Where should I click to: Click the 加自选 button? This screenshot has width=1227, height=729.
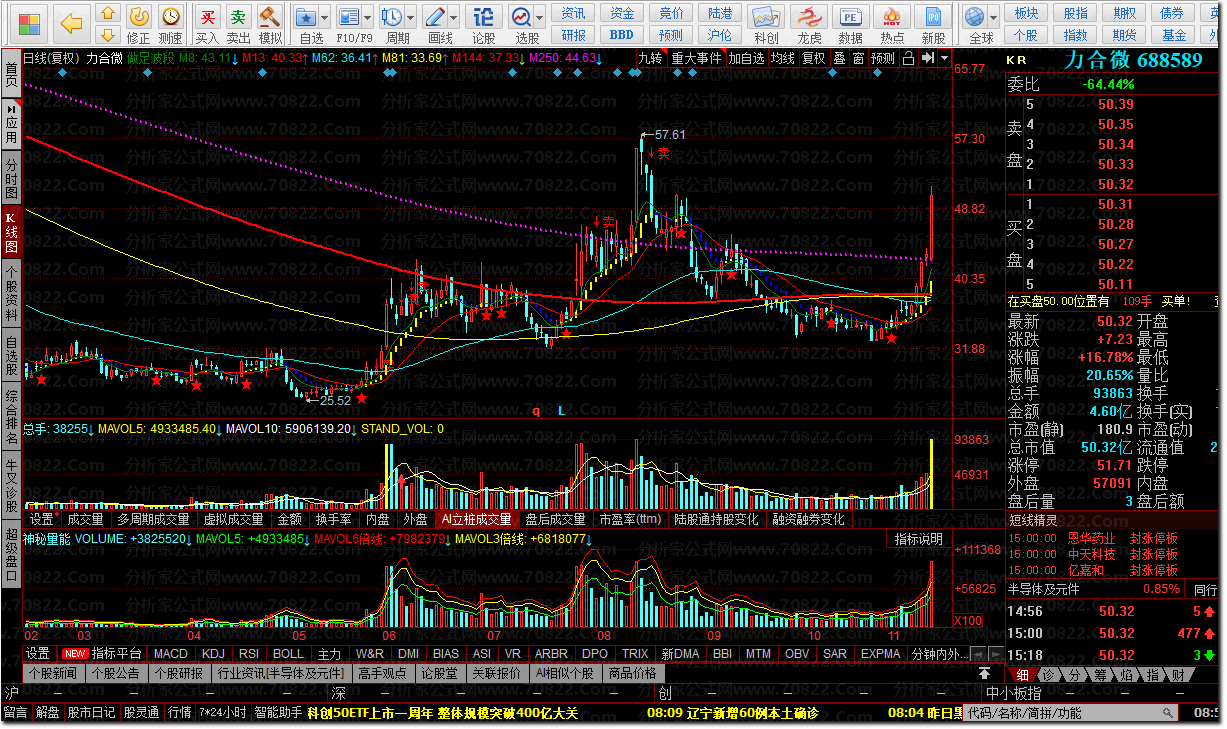746,58
